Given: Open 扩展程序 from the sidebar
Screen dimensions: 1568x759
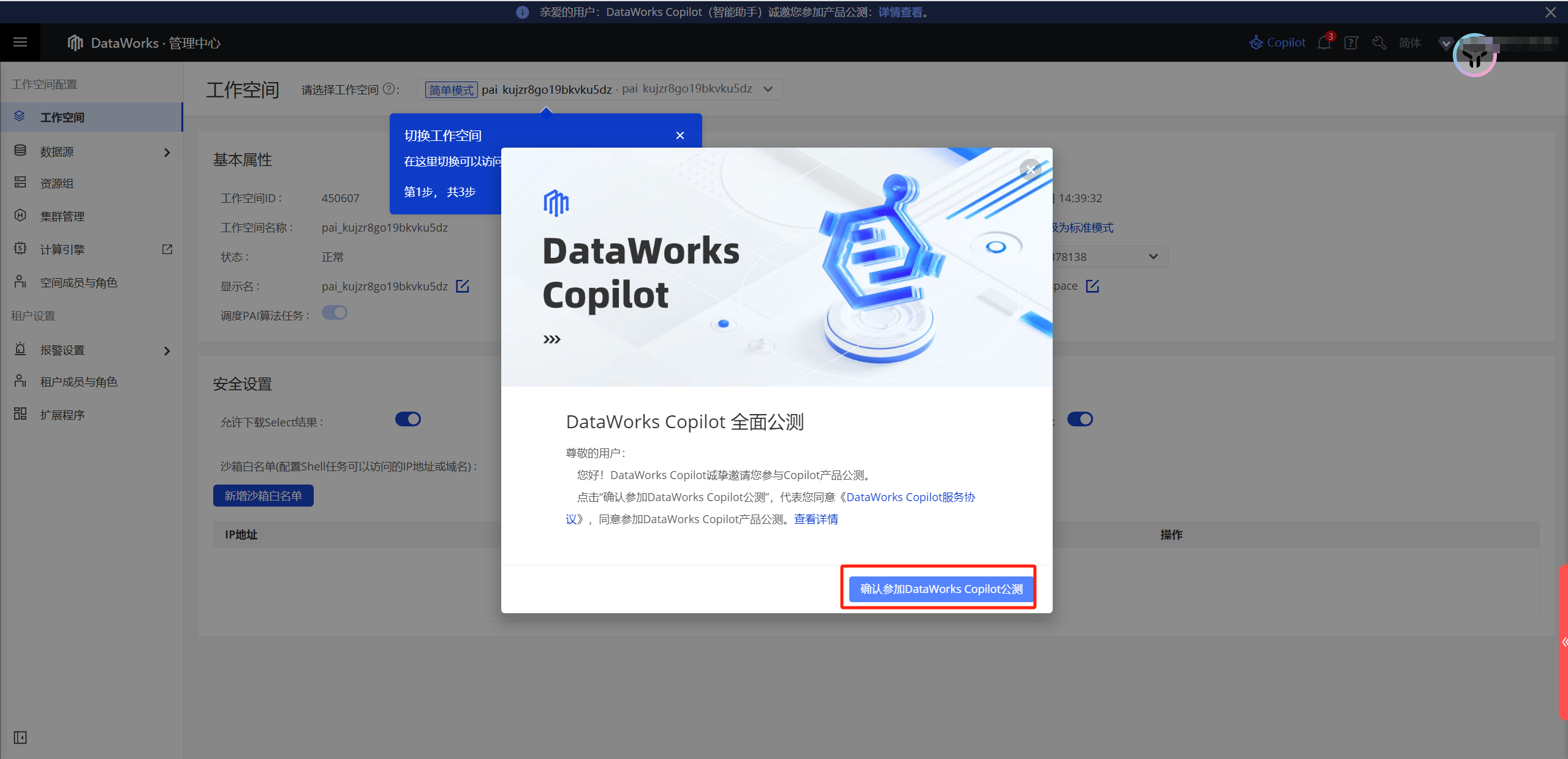Looking at the screenshot, I should (x=62, y=414).
